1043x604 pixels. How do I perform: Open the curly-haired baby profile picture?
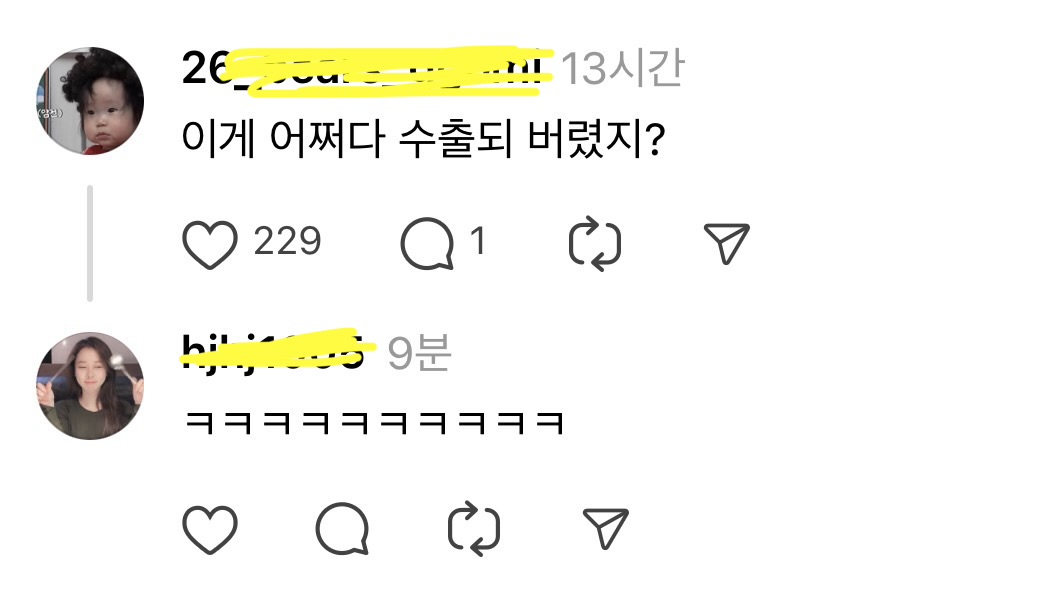pyautogui.click(x=90, y=100)
